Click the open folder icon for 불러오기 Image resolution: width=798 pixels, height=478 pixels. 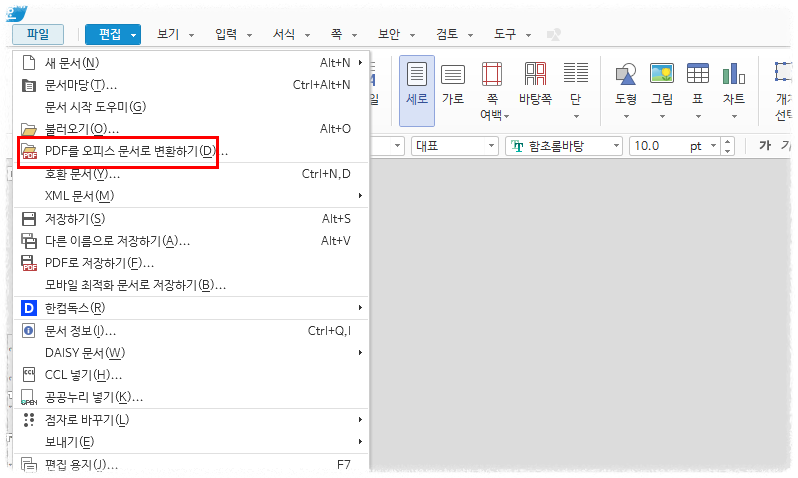29,129
